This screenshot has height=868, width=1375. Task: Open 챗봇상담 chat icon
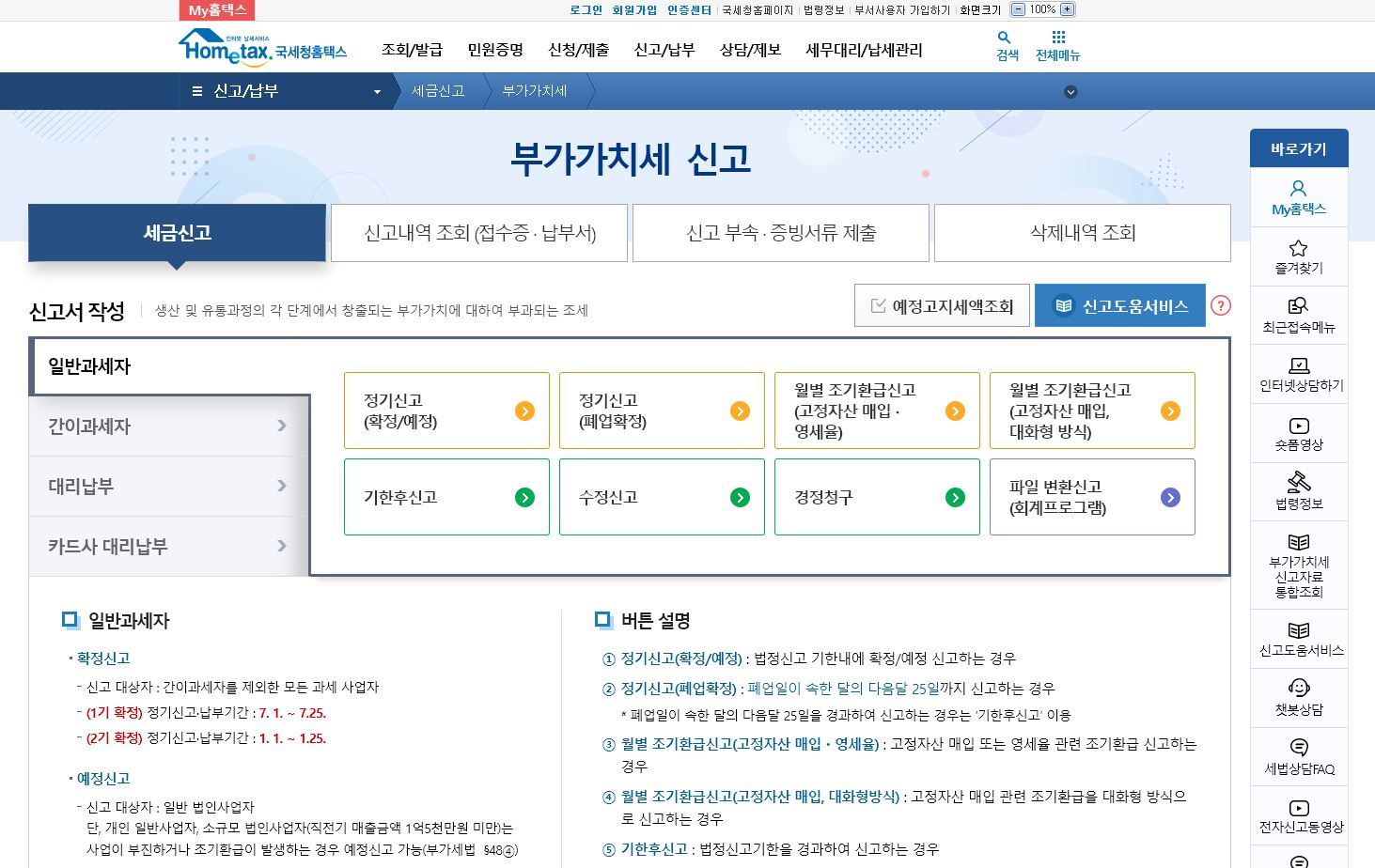pyautogui.click(x=1298, y=697)
